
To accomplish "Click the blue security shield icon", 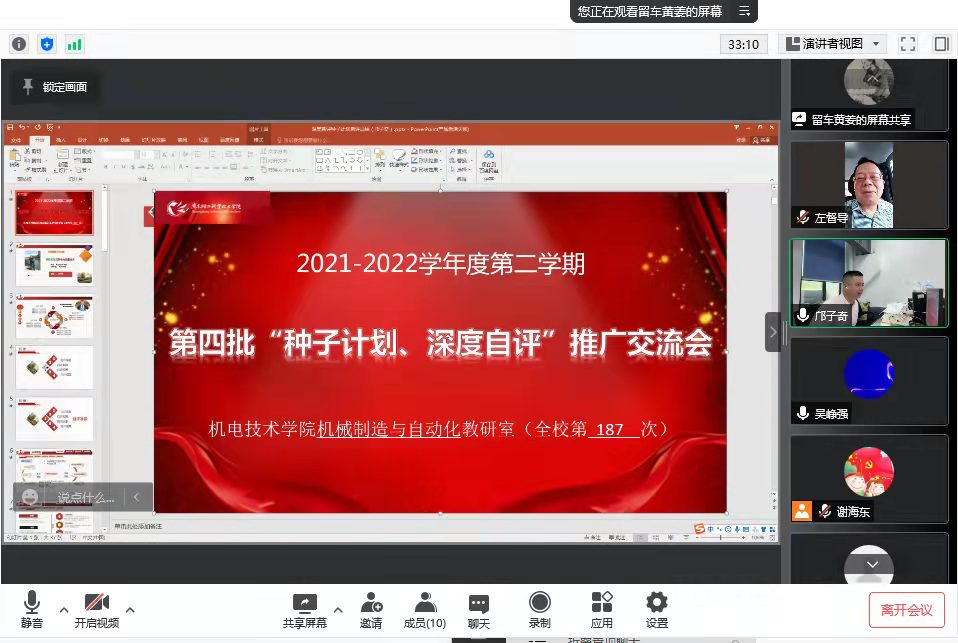I will click(47, 44).
